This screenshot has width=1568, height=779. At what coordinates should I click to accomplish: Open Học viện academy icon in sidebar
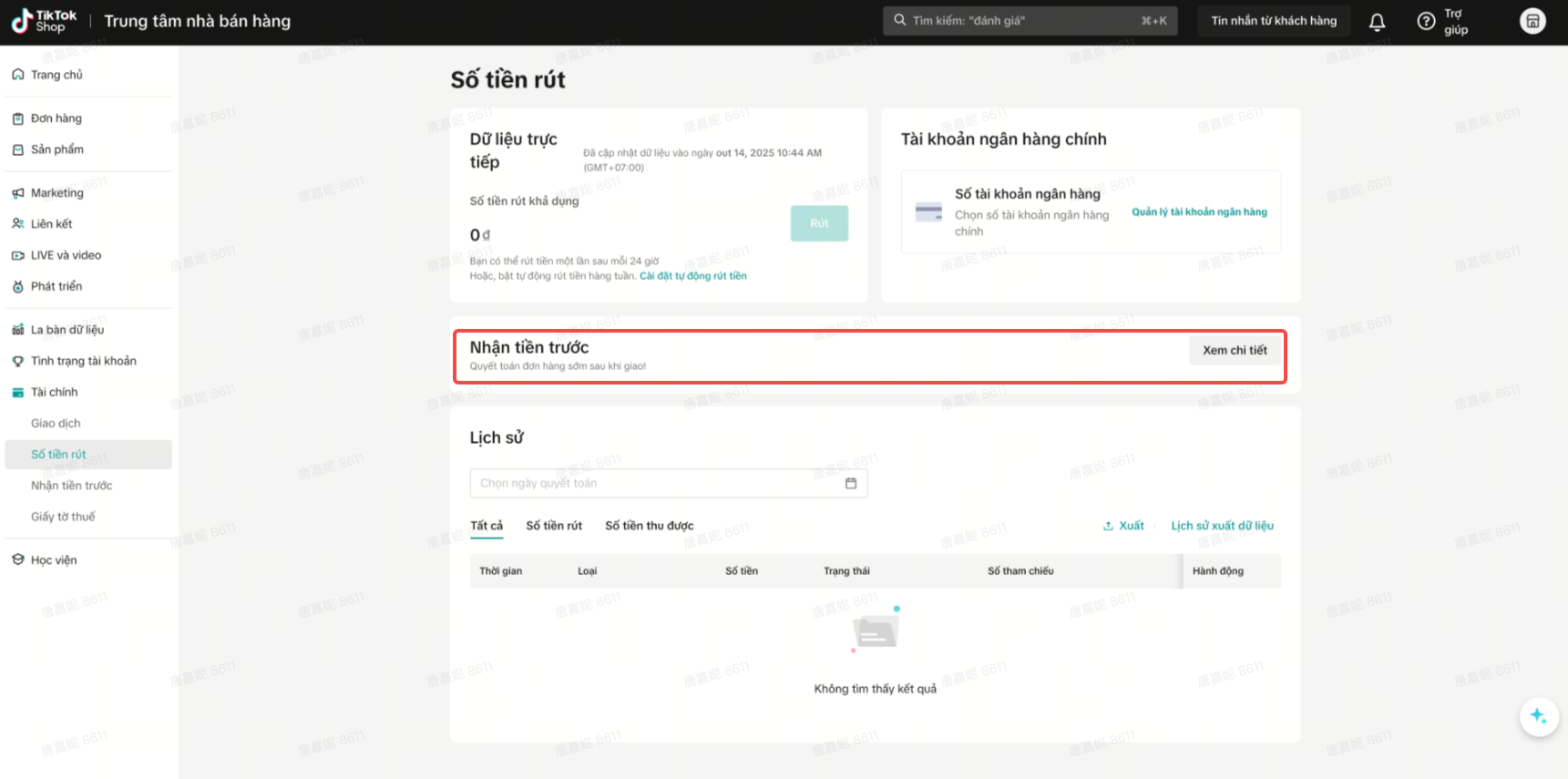click(x=17, y=560)
